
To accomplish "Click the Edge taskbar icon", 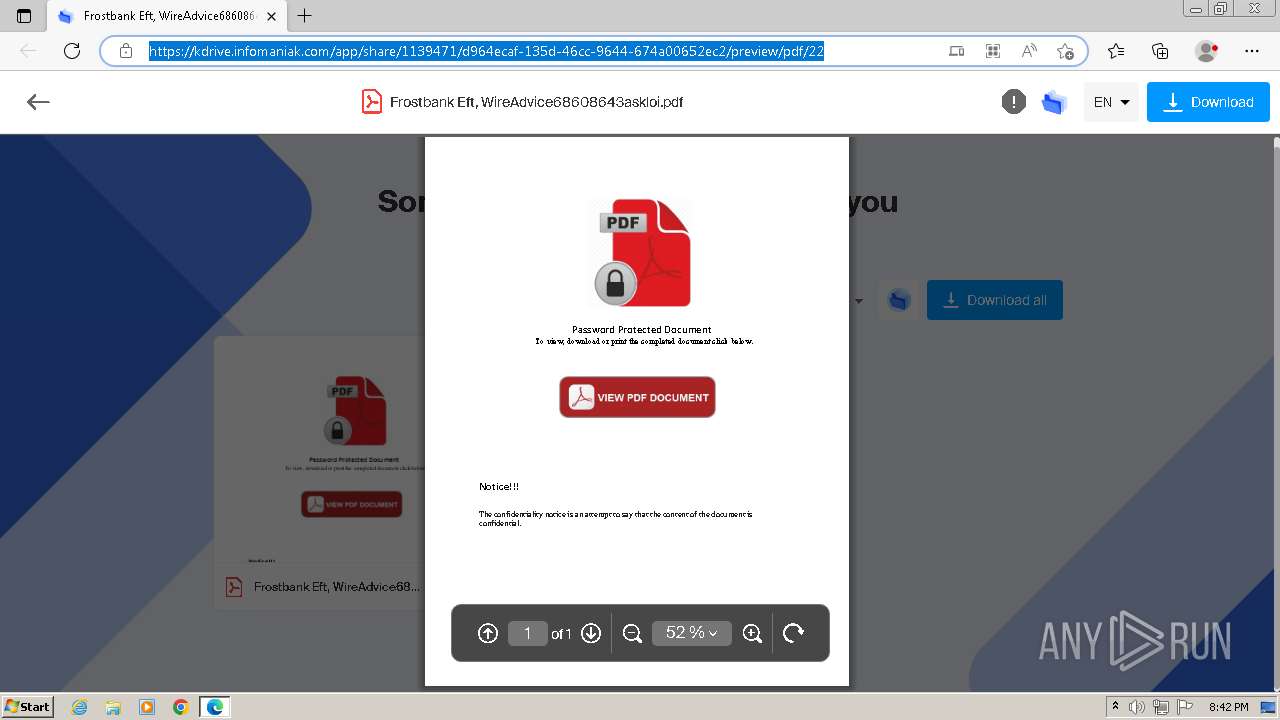I will (x=215, y=707).
